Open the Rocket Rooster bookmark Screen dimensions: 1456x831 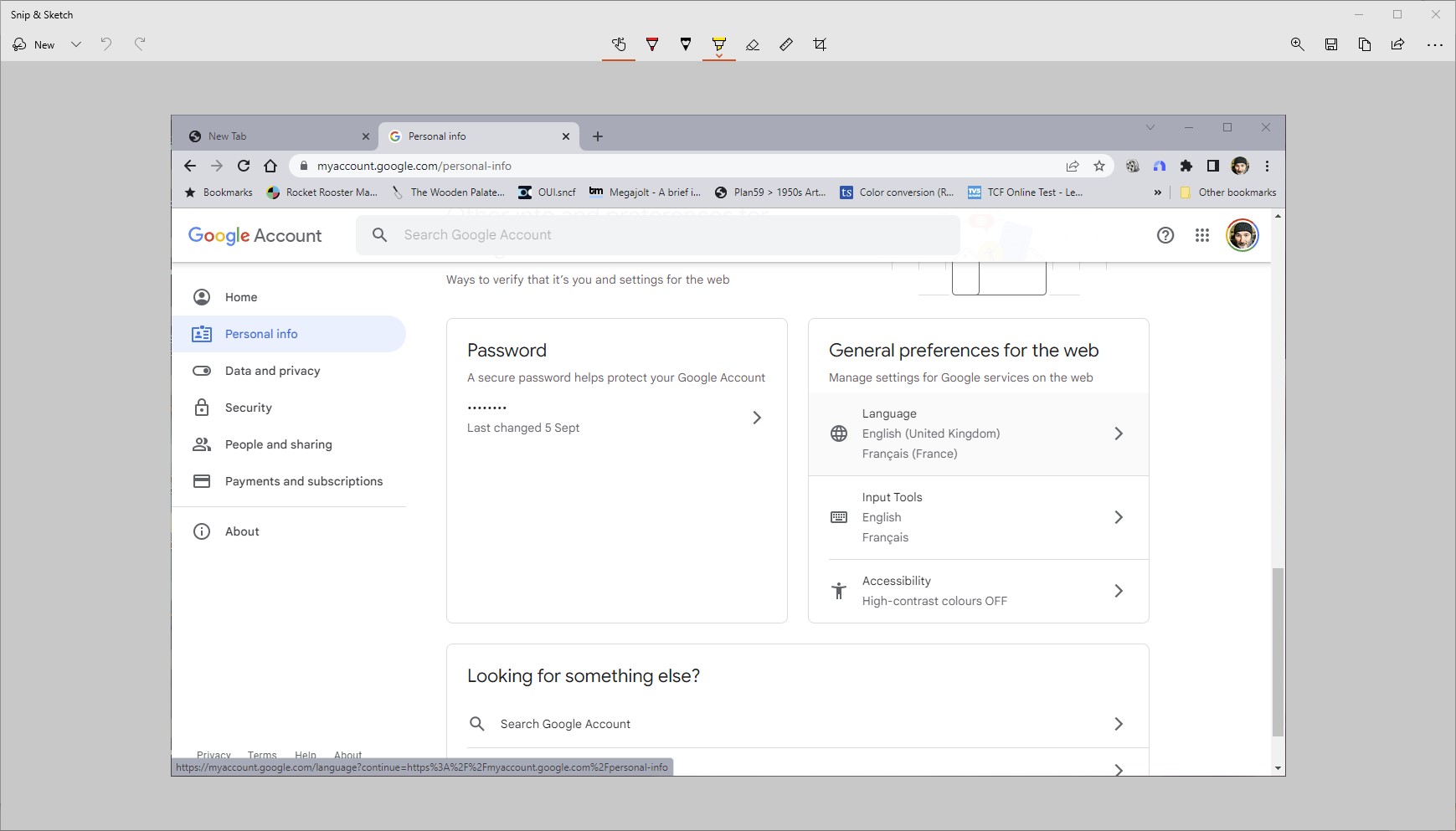(322, 192)
